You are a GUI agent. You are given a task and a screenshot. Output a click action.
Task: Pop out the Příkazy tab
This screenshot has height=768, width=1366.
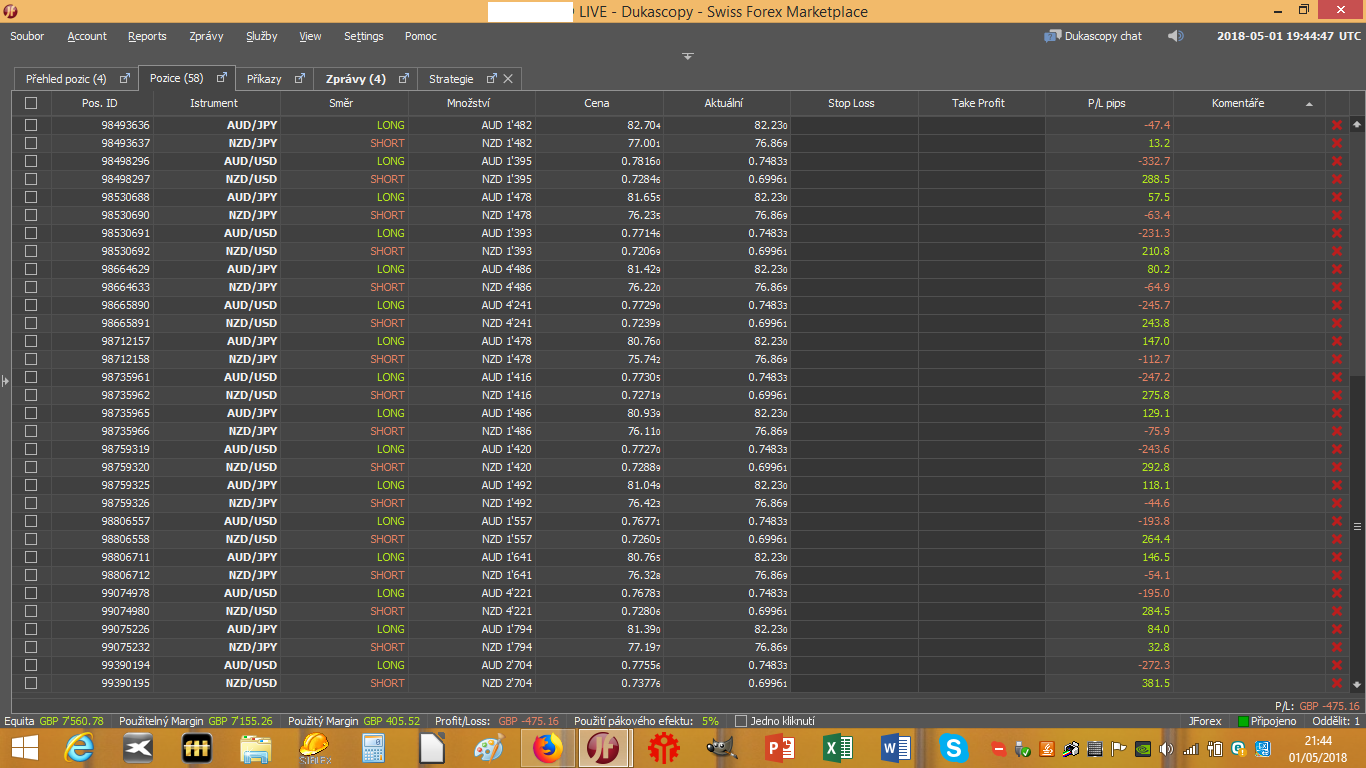[x=300, y=78]
